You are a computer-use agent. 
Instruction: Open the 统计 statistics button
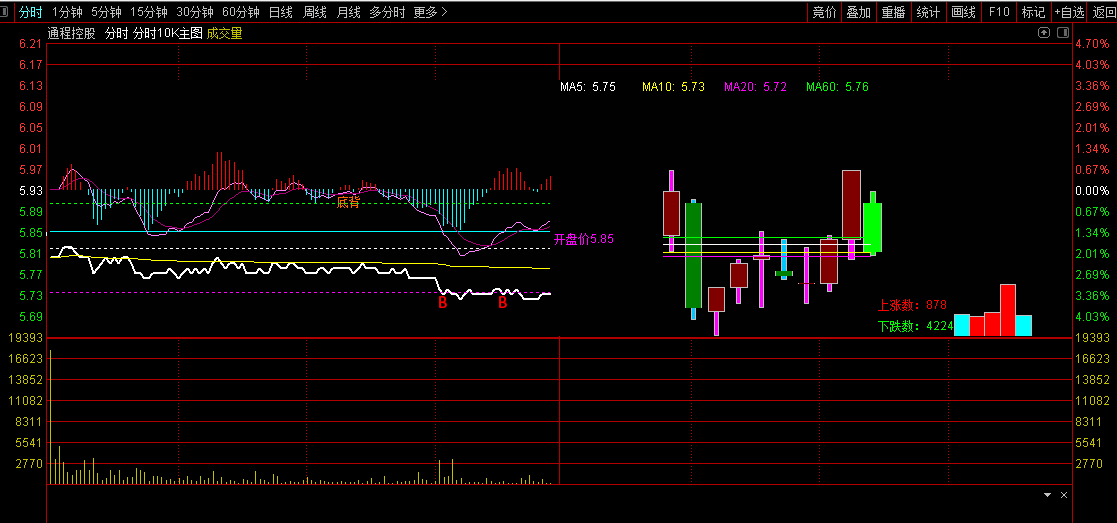pos(928,11)
